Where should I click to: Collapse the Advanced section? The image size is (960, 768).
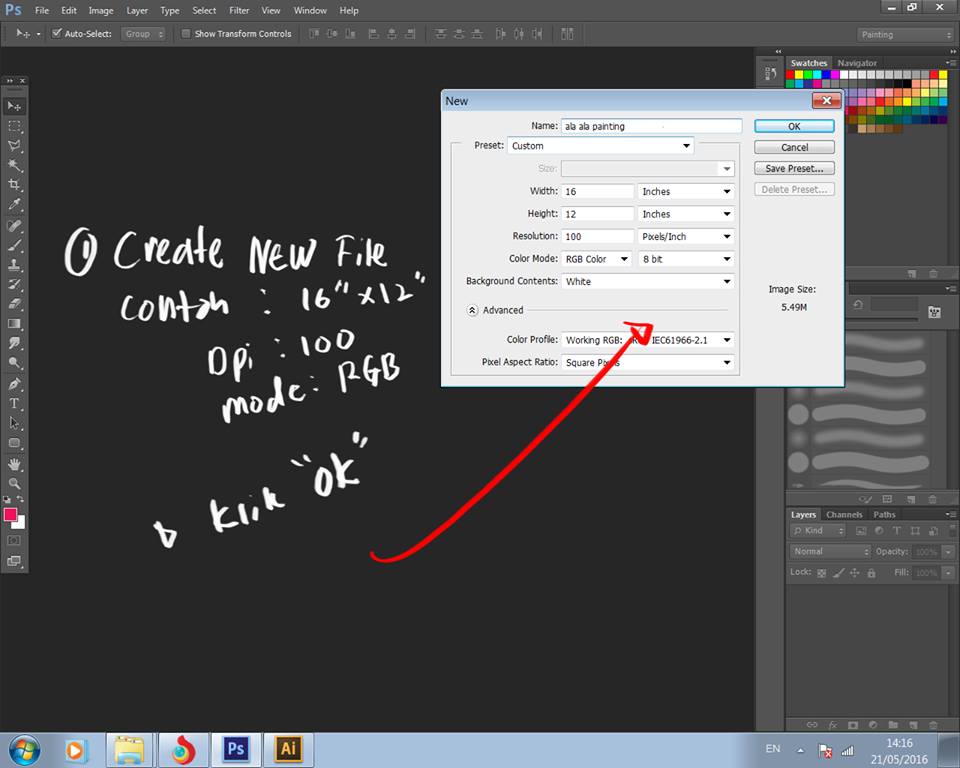[x=472, y=310]
